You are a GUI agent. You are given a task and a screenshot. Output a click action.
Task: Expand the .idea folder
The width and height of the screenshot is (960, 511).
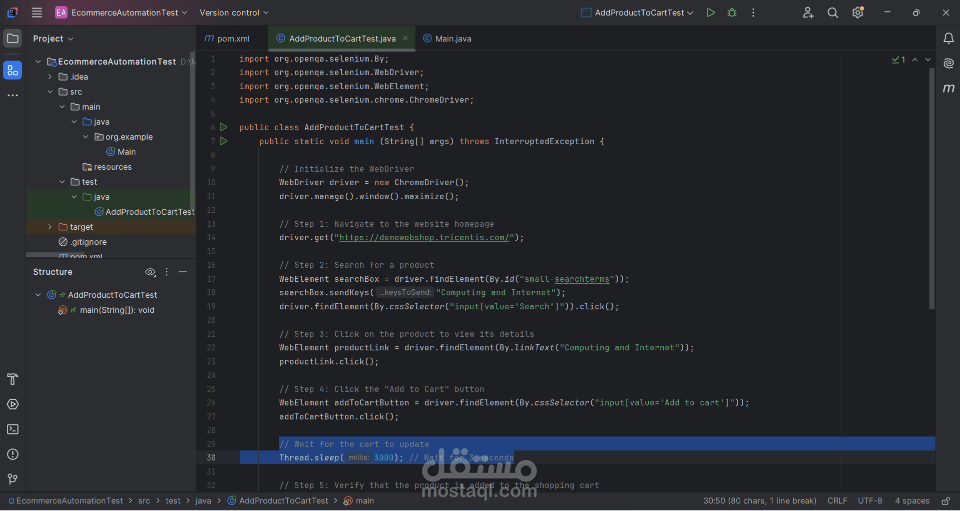(x=50, y=77)
